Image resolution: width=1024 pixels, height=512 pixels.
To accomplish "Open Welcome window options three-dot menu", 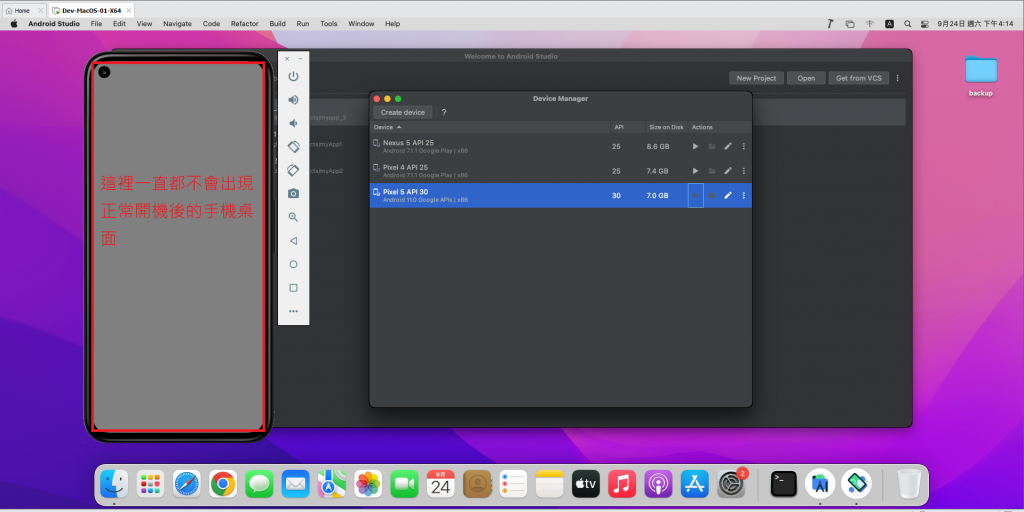I will coord(897,78).
